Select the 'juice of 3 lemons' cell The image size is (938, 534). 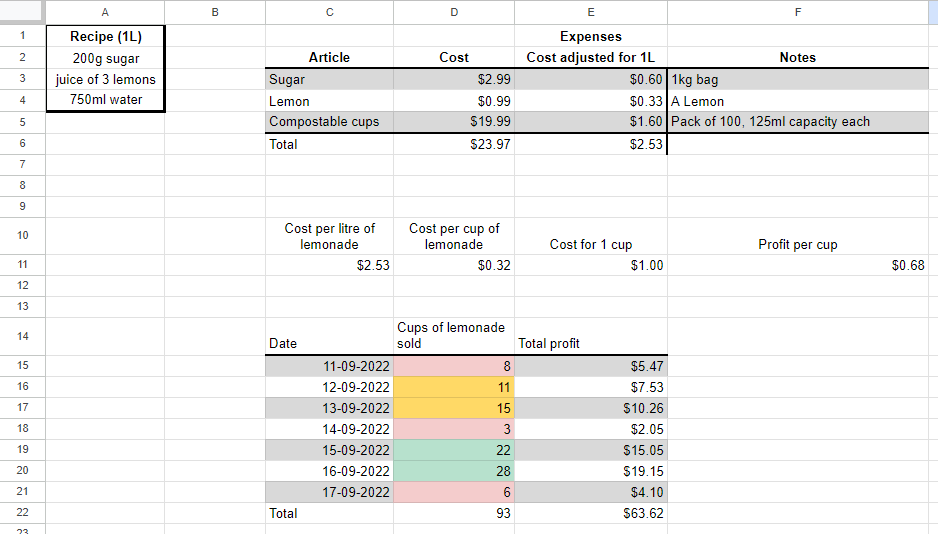tap(105, 80)
